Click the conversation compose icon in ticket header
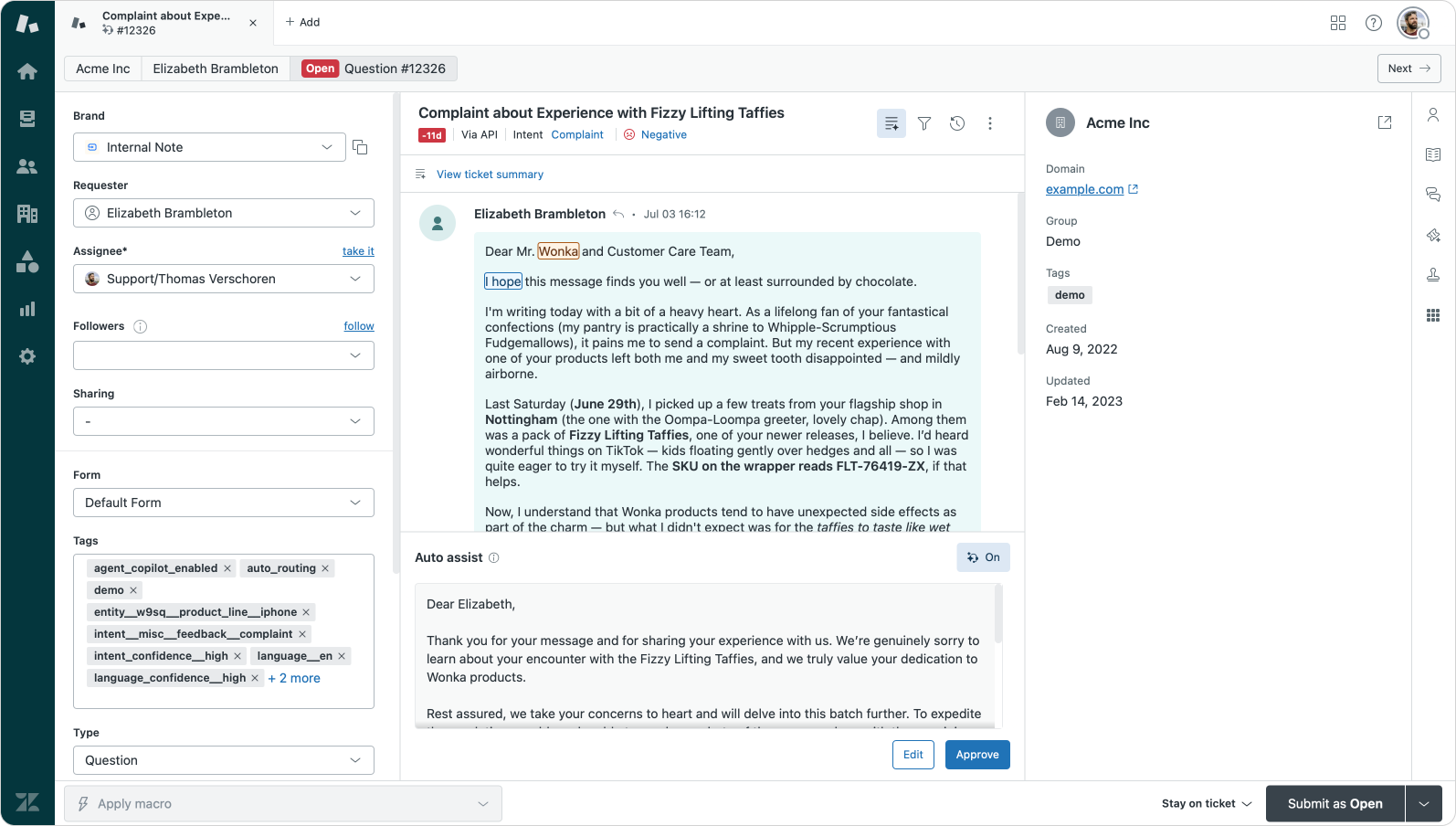Screen dimensions: 1456x826 click(892, 123)
